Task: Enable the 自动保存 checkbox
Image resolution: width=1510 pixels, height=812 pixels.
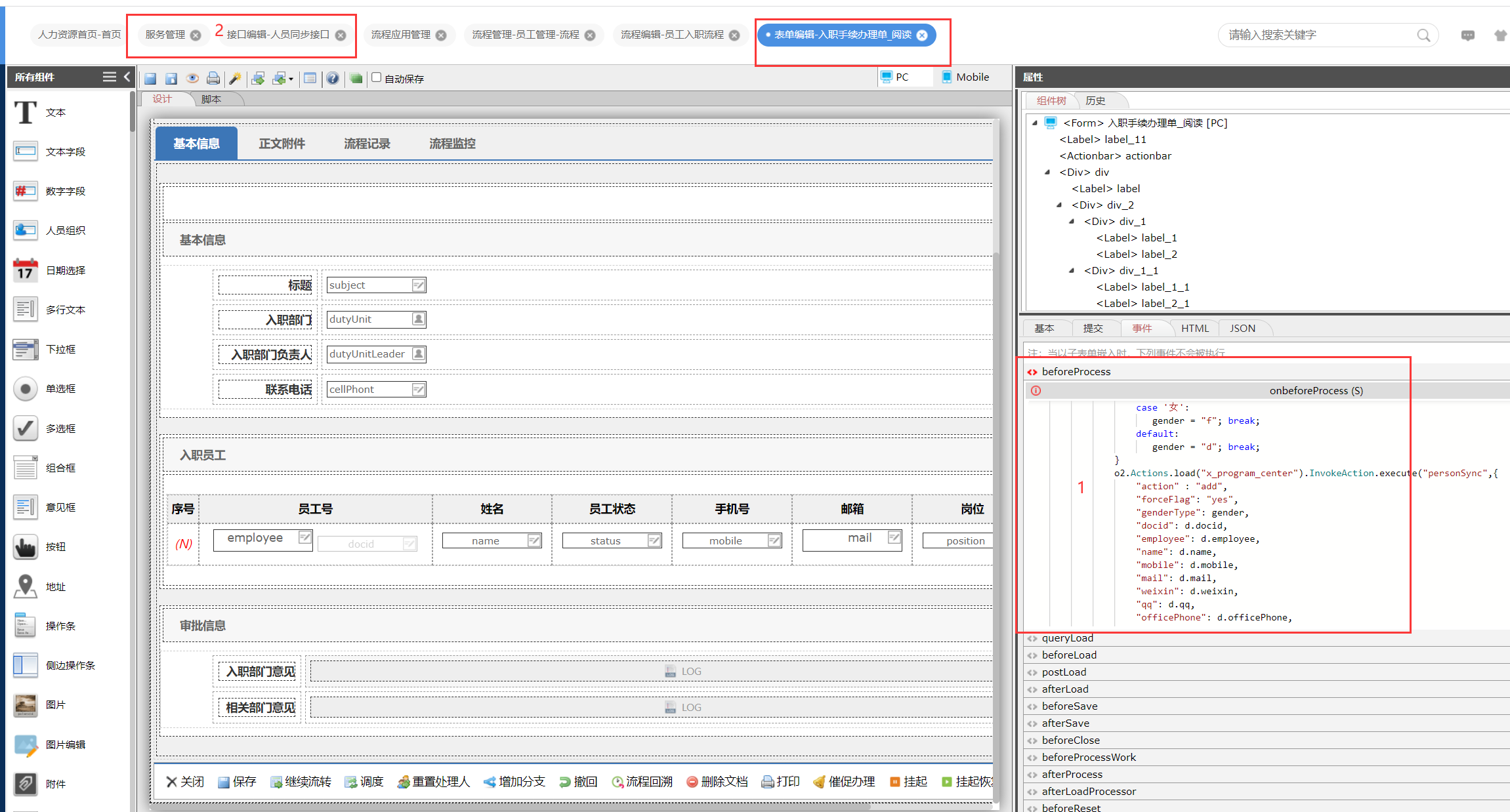Action: (x=377, y=77)
